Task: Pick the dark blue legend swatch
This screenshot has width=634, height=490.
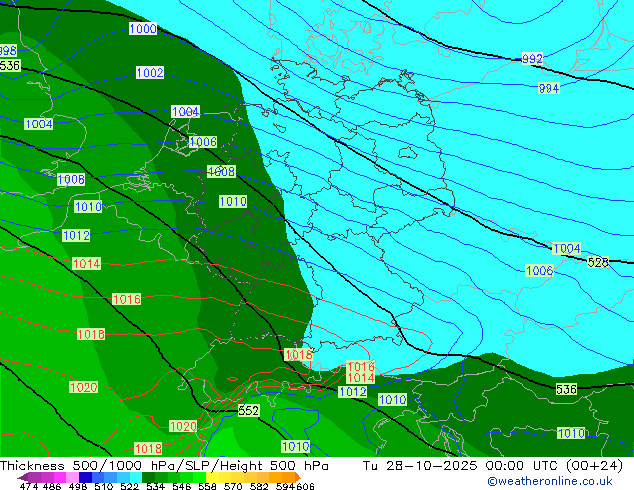Action: 86,477
